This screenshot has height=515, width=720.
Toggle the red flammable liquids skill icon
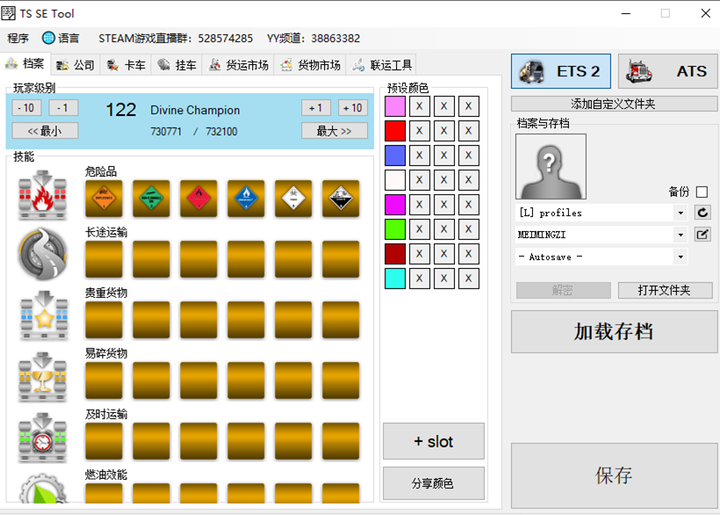198,198
